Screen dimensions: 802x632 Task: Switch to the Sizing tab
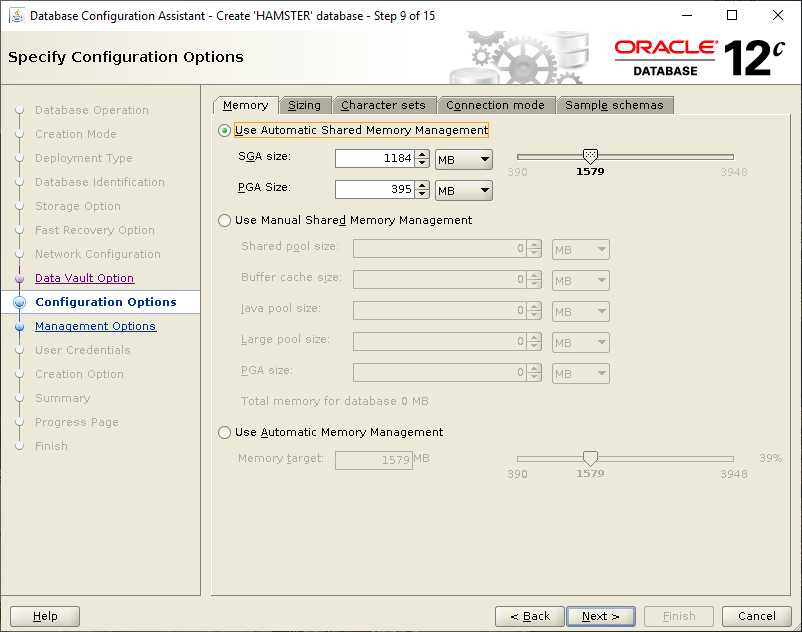pos(305,105)
